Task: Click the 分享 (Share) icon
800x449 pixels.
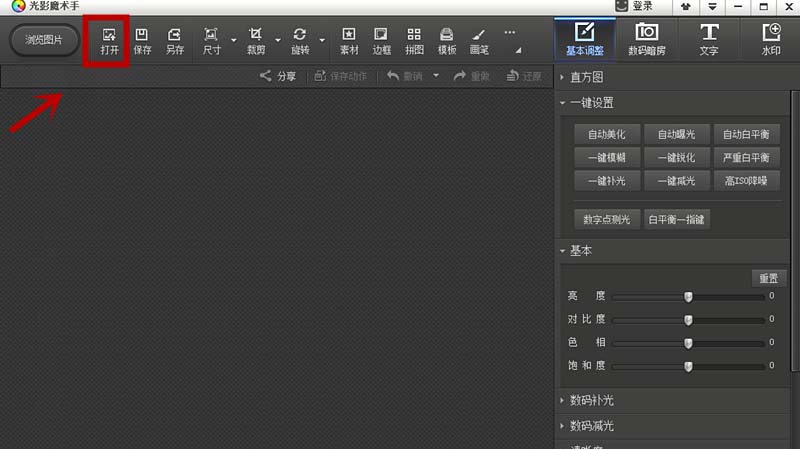Action: (x=265, y=76)
